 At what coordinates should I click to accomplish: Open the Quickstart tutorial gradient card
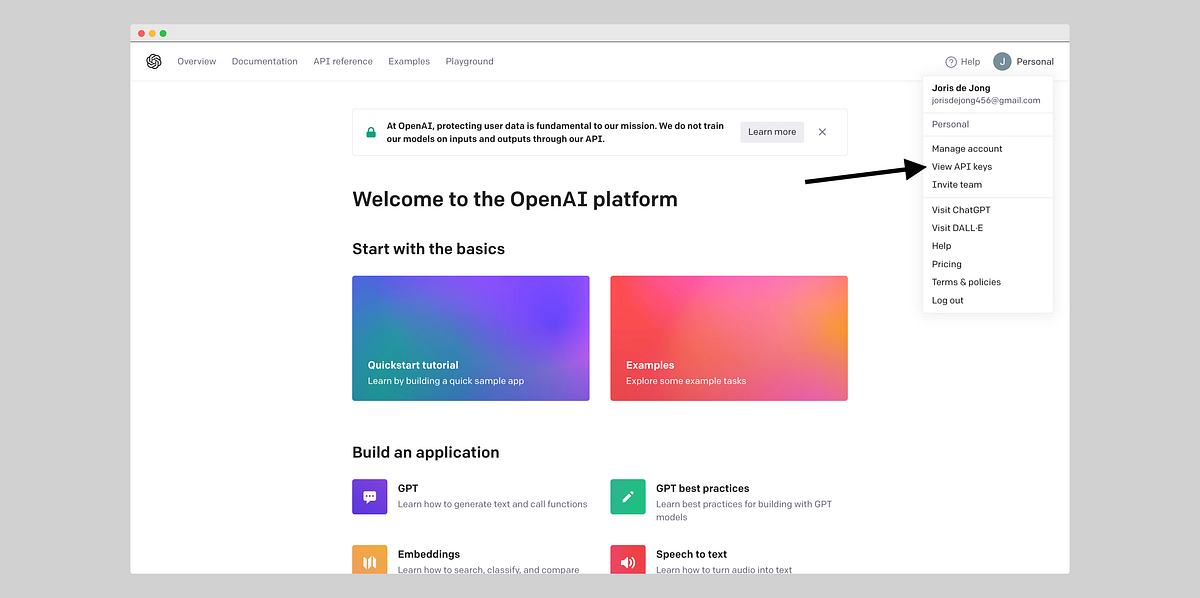click(470, 338)
